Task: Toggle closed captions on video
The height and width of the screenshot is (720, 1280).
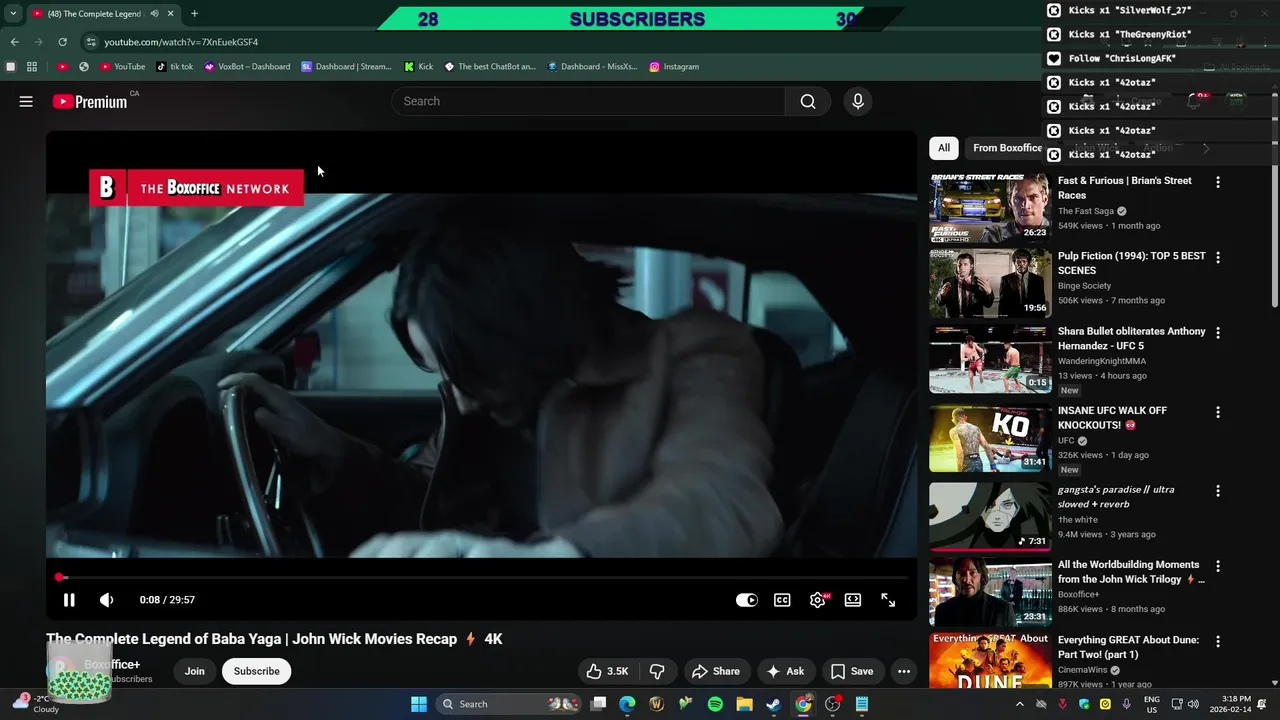Action: pyautogui.click(x=782, y=600)
